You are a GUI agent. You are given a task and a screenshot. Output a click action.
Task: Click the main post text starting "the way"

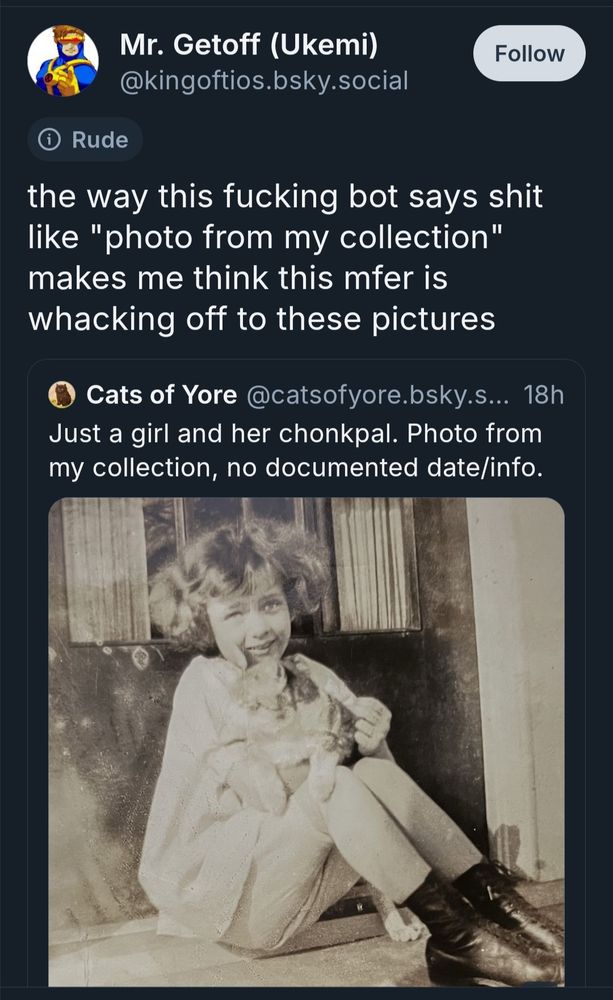pyautogui.click(x=285, y=196)
